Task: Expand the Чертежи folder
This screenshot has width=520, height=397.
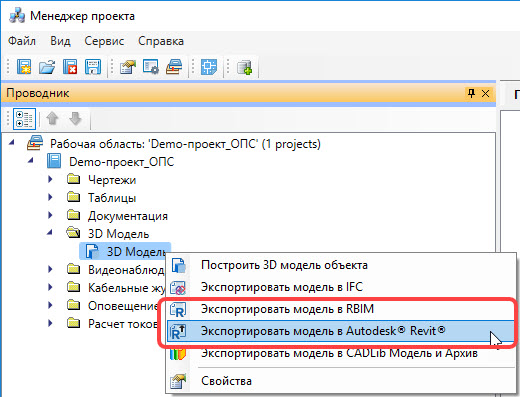Action: pos(50,179)
